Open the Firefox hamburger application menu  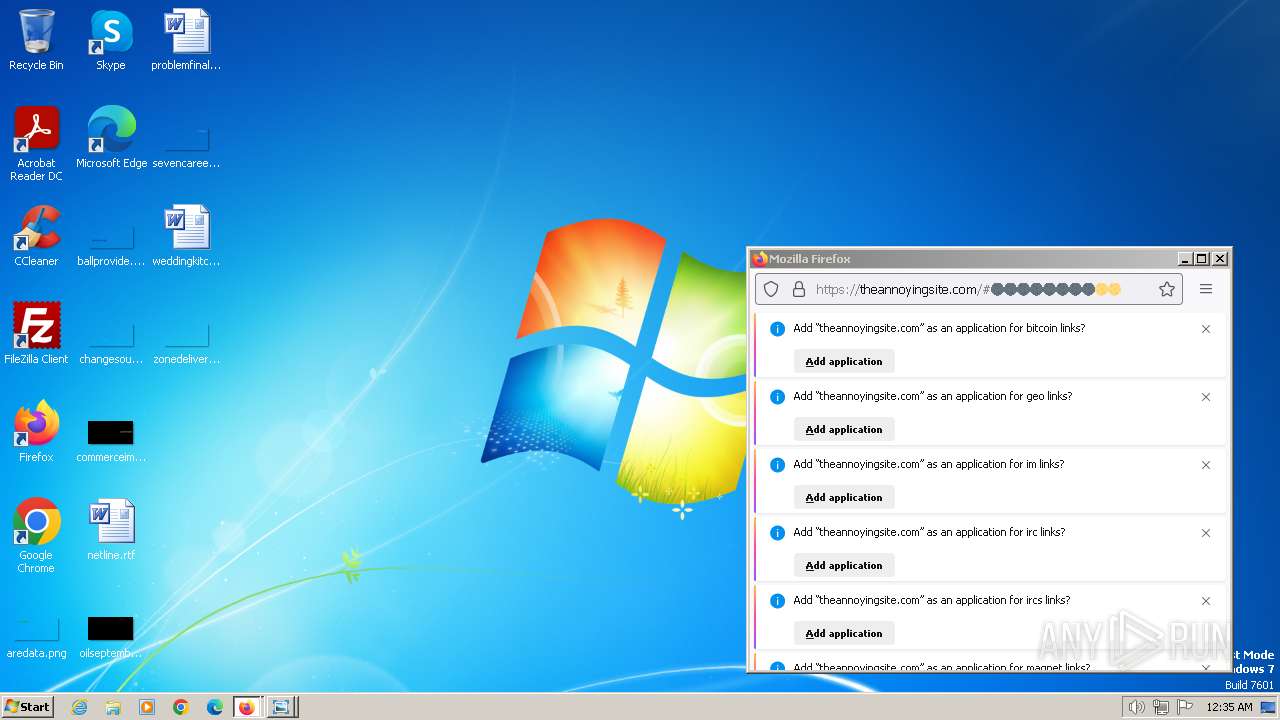click(1206, 289)
